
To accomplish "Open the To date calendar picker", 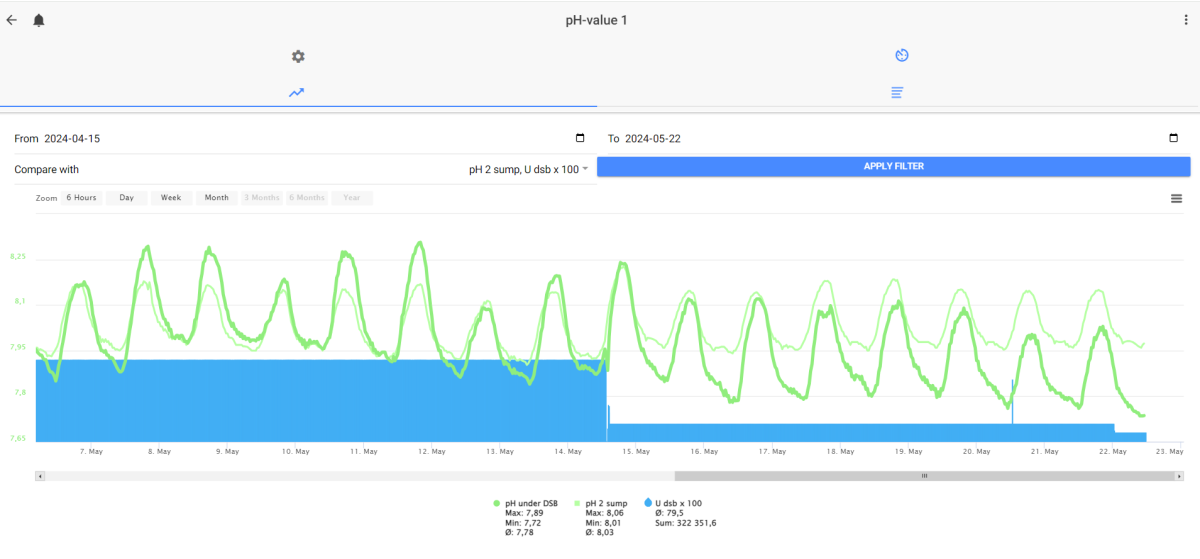I will pos(1173,138).
